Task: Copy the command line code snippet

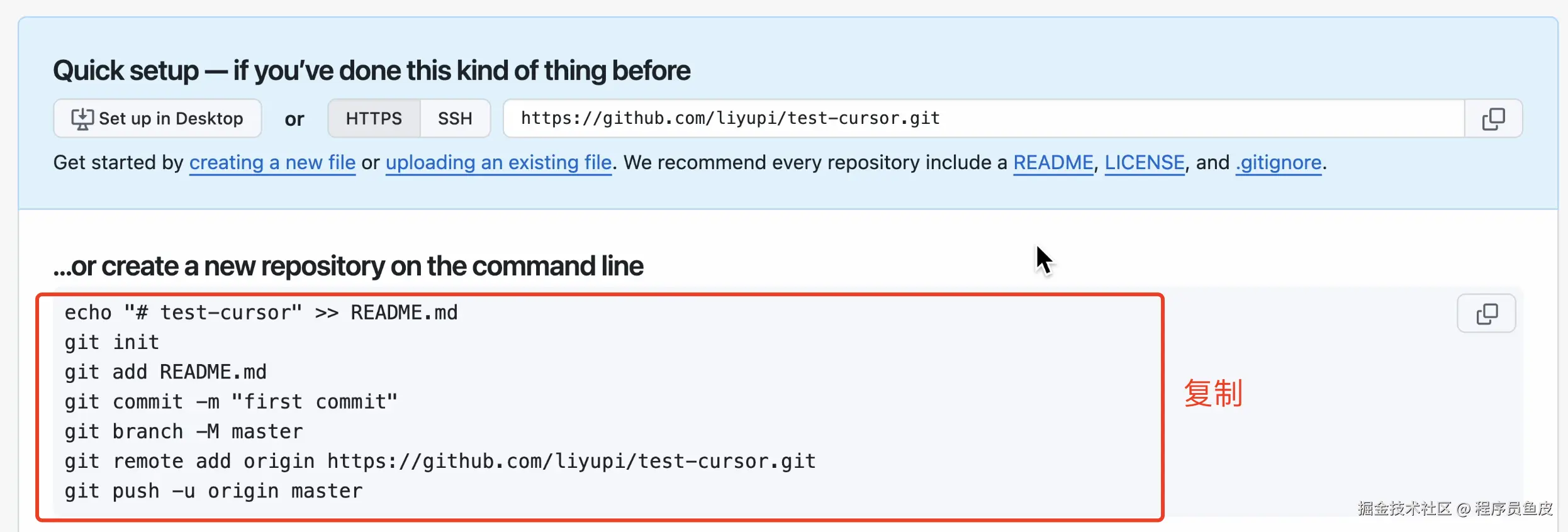Action: click(1486, 314)
